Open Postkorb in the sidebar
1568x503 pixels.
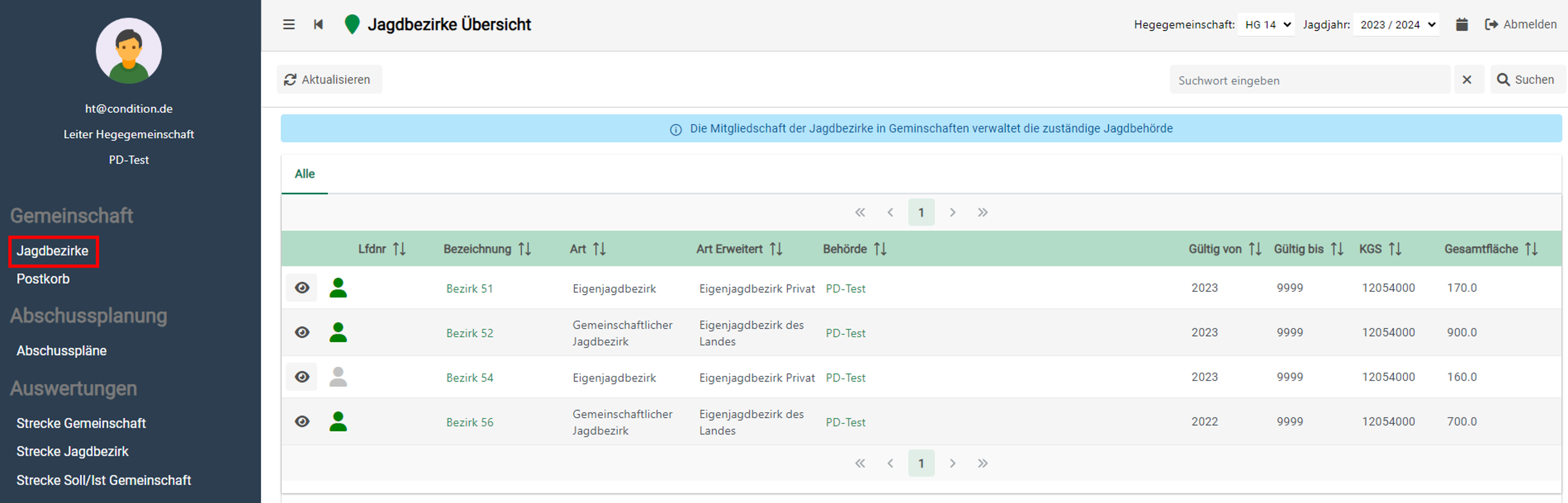(x=43, y=279)
